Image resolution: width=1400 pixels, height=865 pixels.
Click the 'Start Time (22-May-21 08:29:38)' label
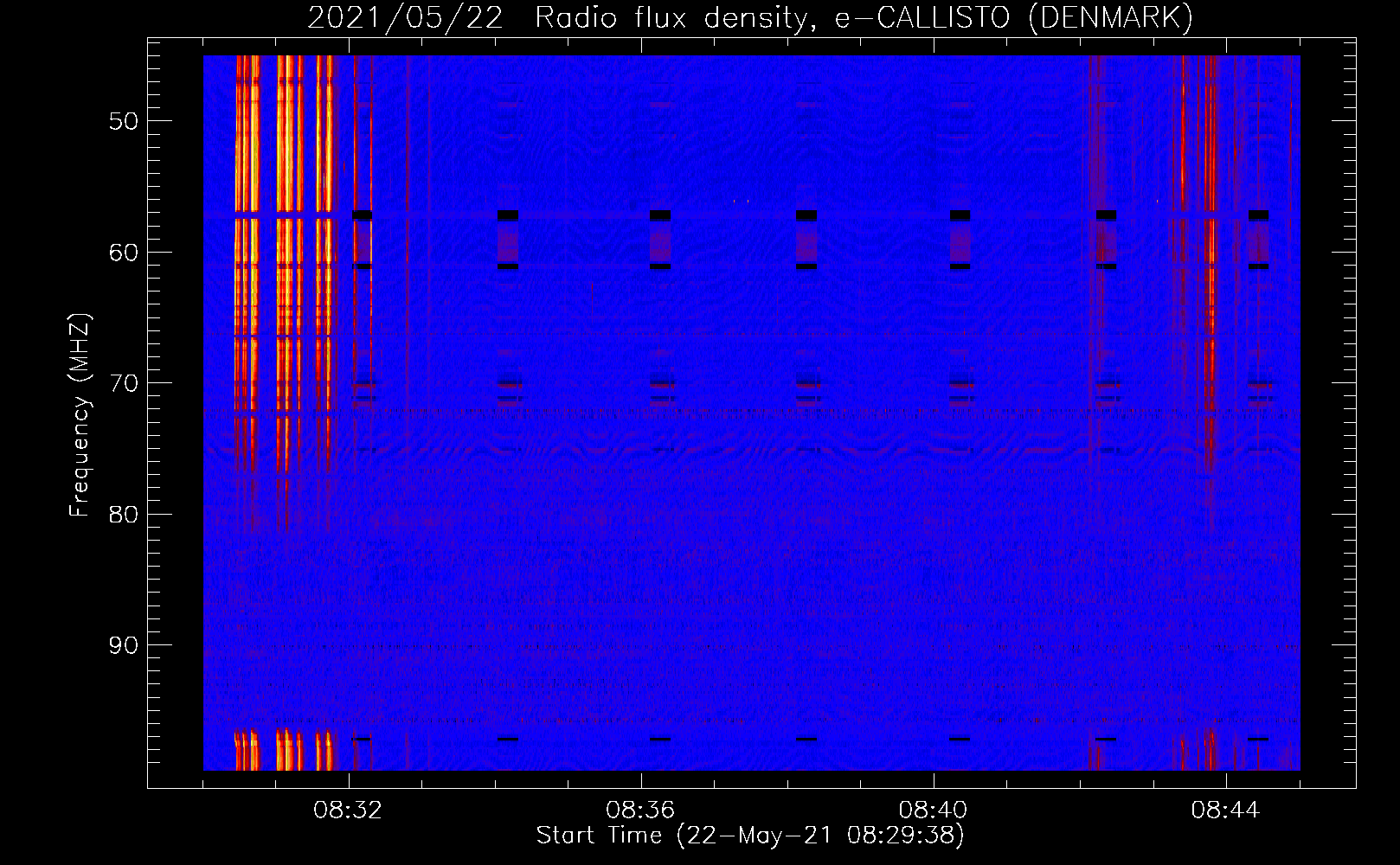750,836
